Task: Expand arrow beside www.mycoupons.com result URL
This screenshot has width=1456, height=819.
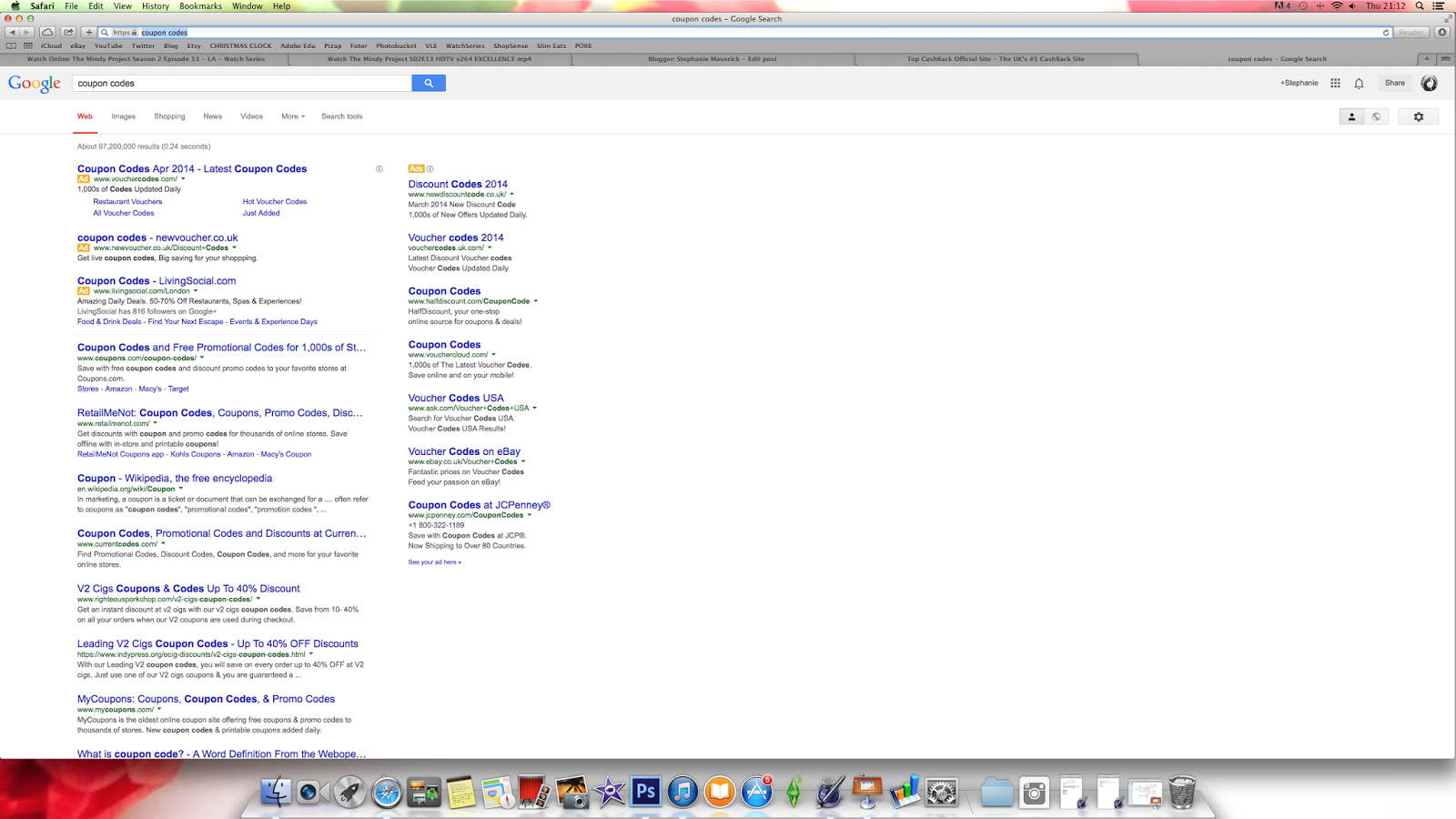Action: click(159, 710)
